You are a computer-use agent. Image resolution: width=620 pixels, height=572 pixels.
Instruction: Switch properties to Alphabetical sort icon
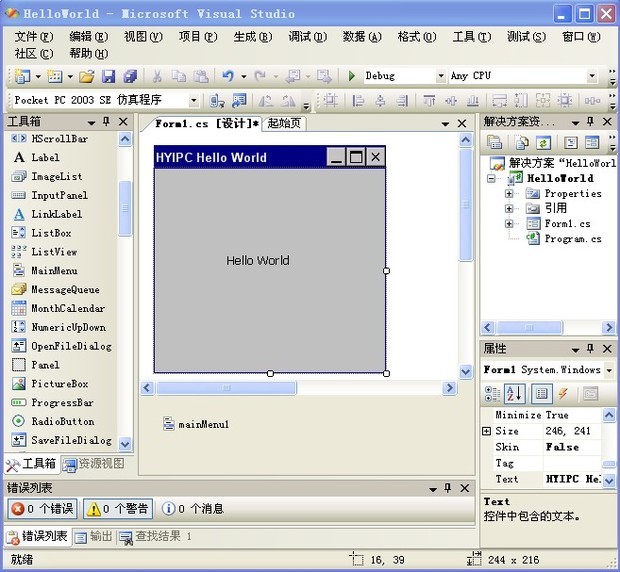(514, 394)
